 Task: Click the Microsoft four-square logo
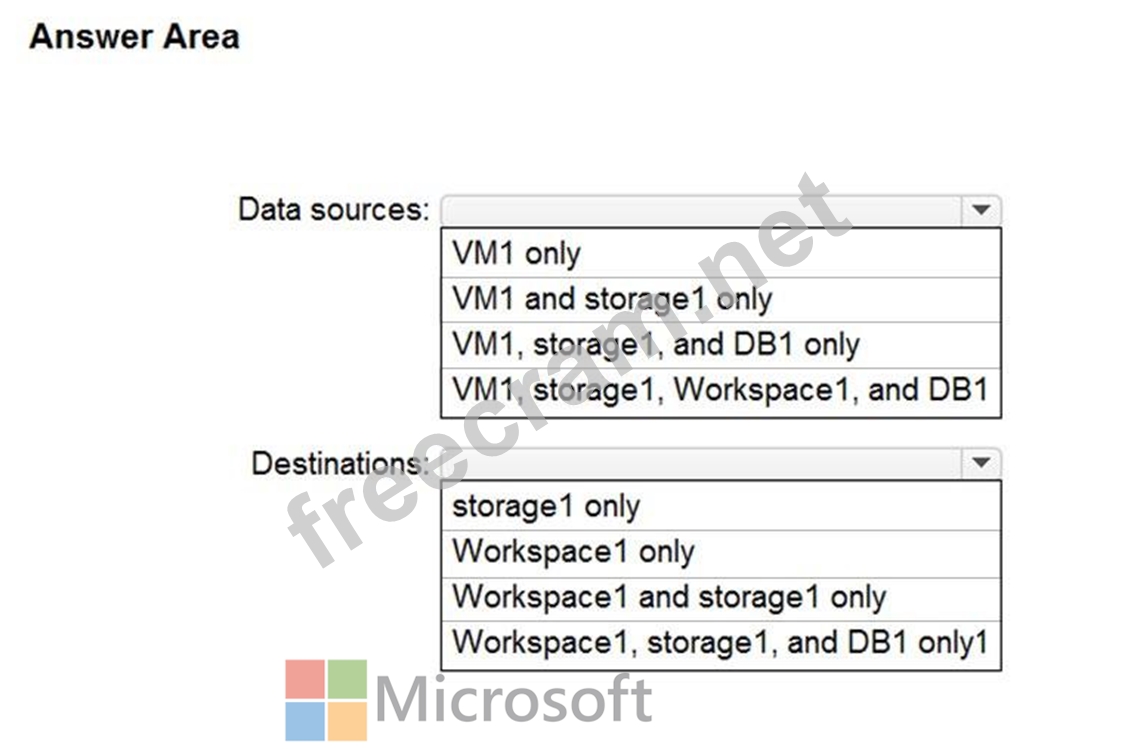(326, 700)
